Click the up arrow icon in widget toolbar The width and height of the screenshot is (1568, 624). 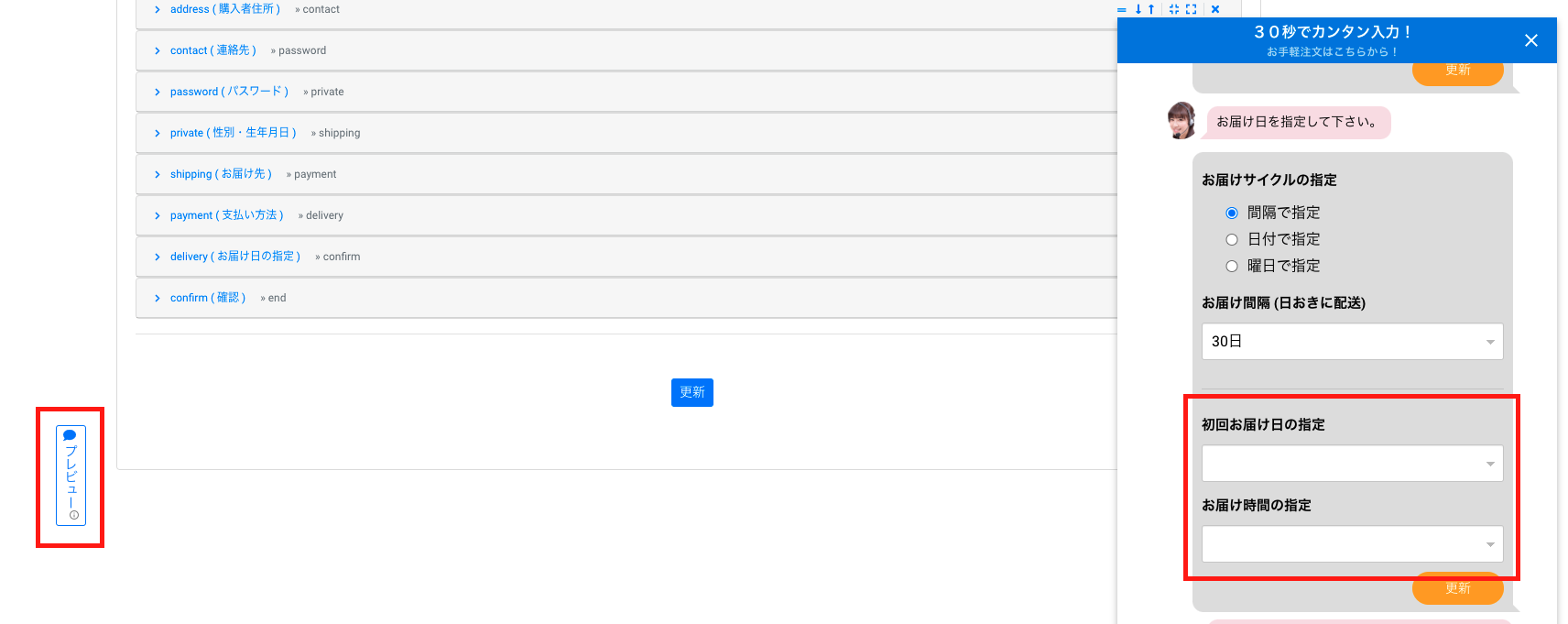(1151, 9)
